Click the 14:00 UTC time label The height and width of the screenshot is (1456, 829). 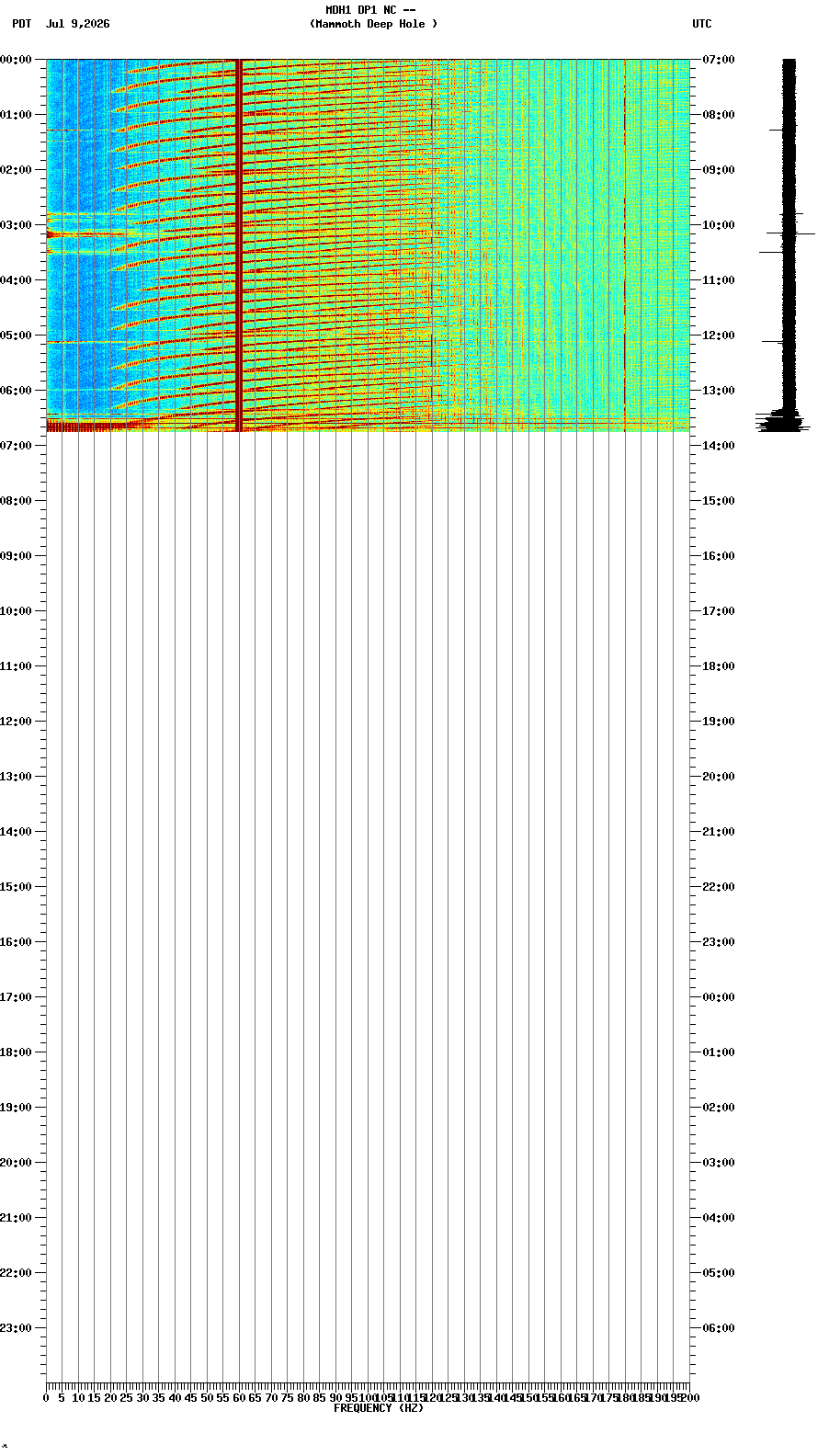tap(718, 446)
